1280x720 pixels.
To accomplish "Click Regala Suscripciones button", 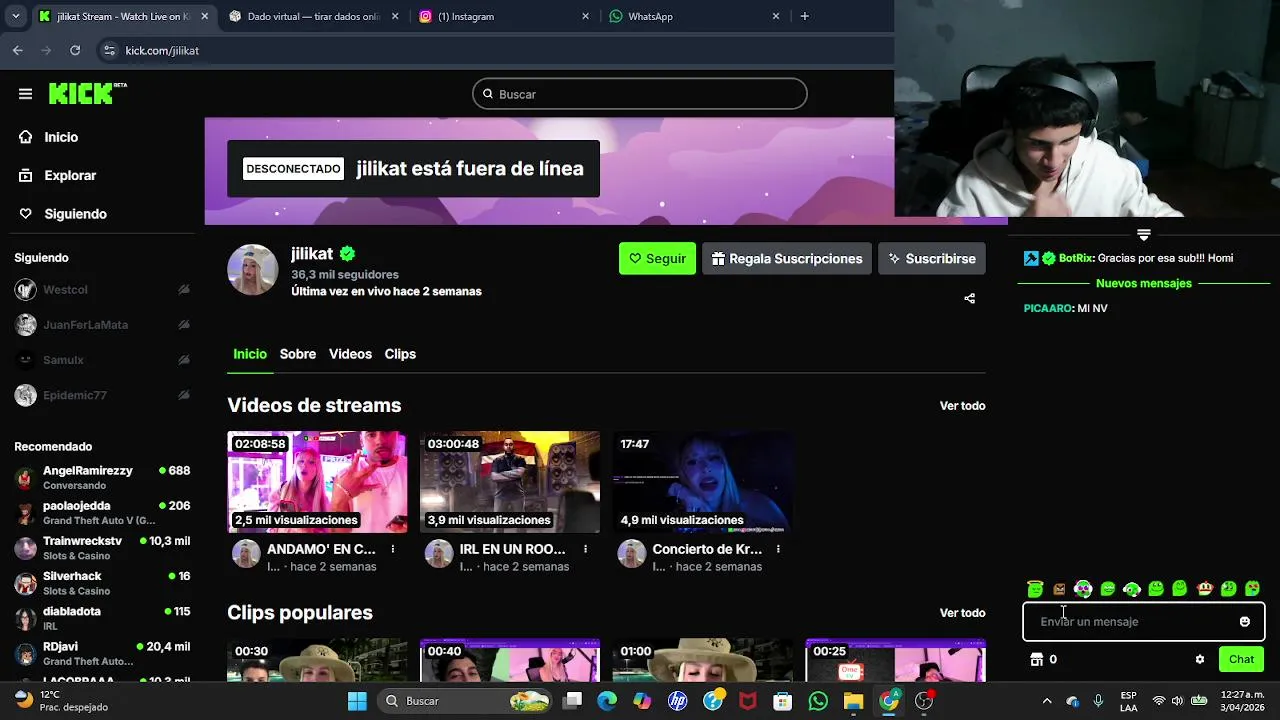I will pos(787,259).
